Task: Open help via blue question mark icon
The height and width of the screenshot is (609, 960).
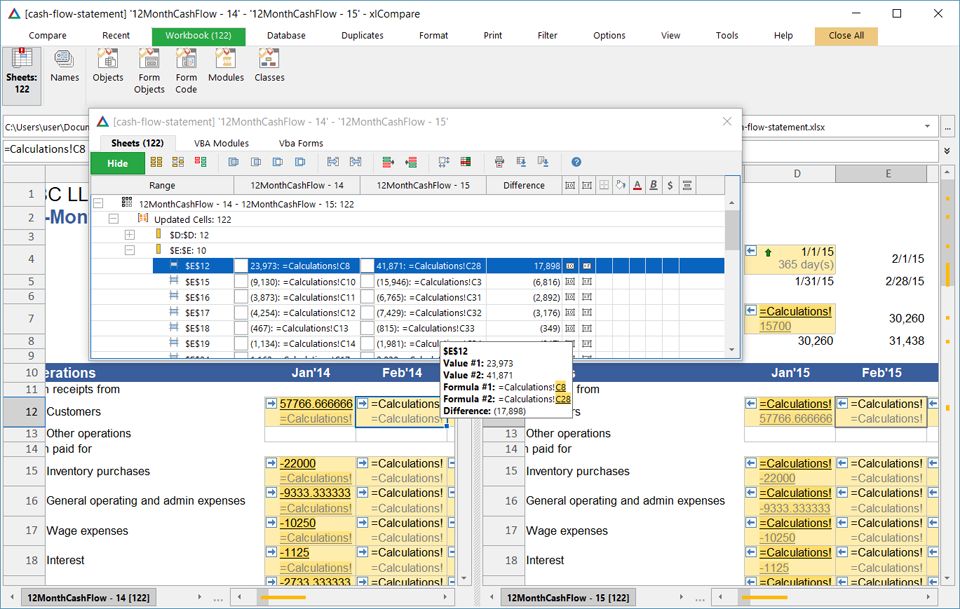Action: tap(576, 162)
